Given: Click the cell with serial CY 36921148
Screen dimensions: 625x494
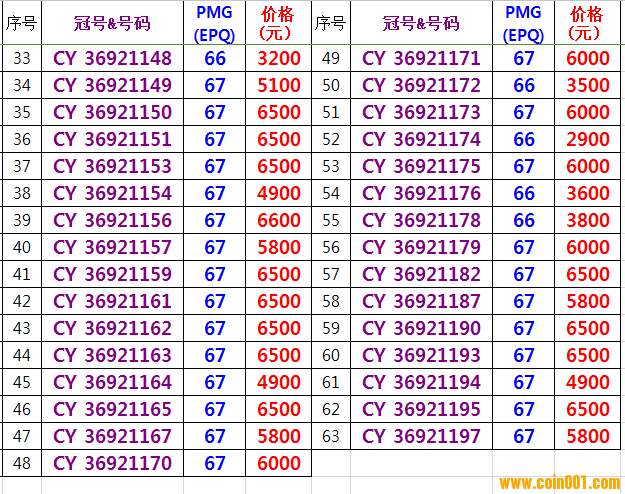Looking at the screenshot, I should coord(112,59).
